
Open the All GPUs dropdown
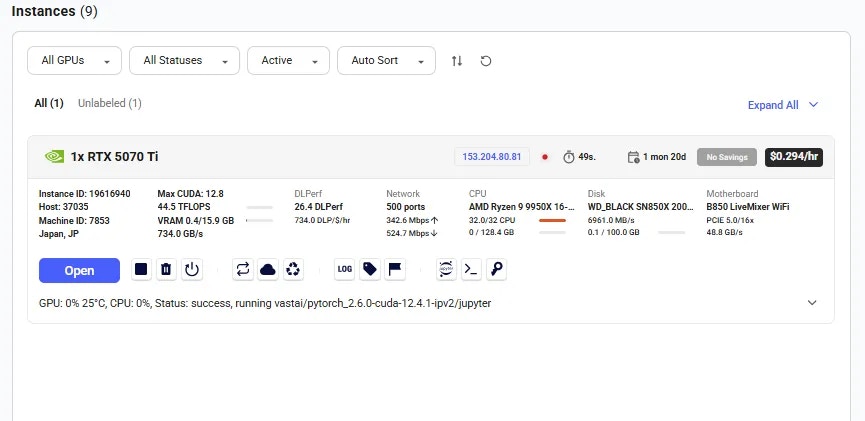pos(74,60)
